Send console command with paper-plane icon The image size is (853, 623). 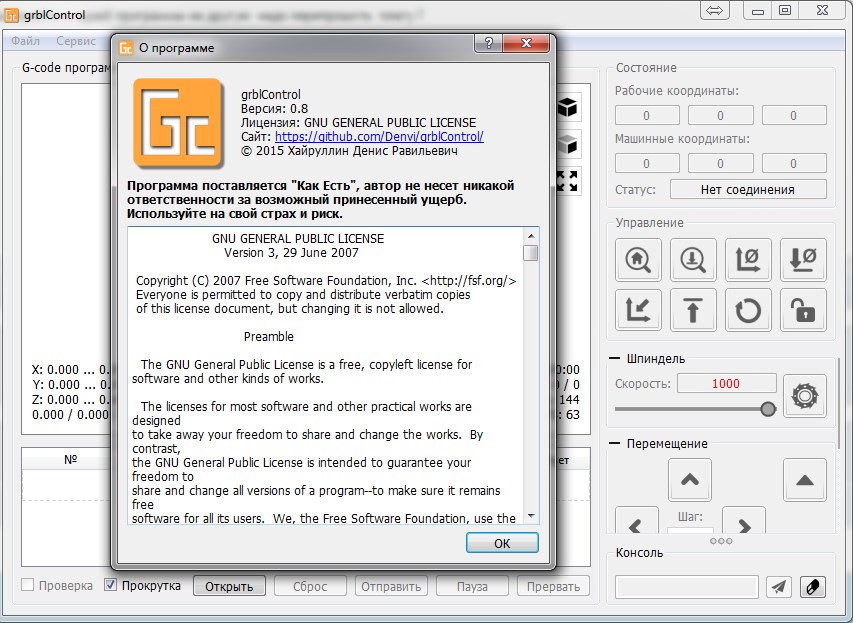(x=779, y=587)
